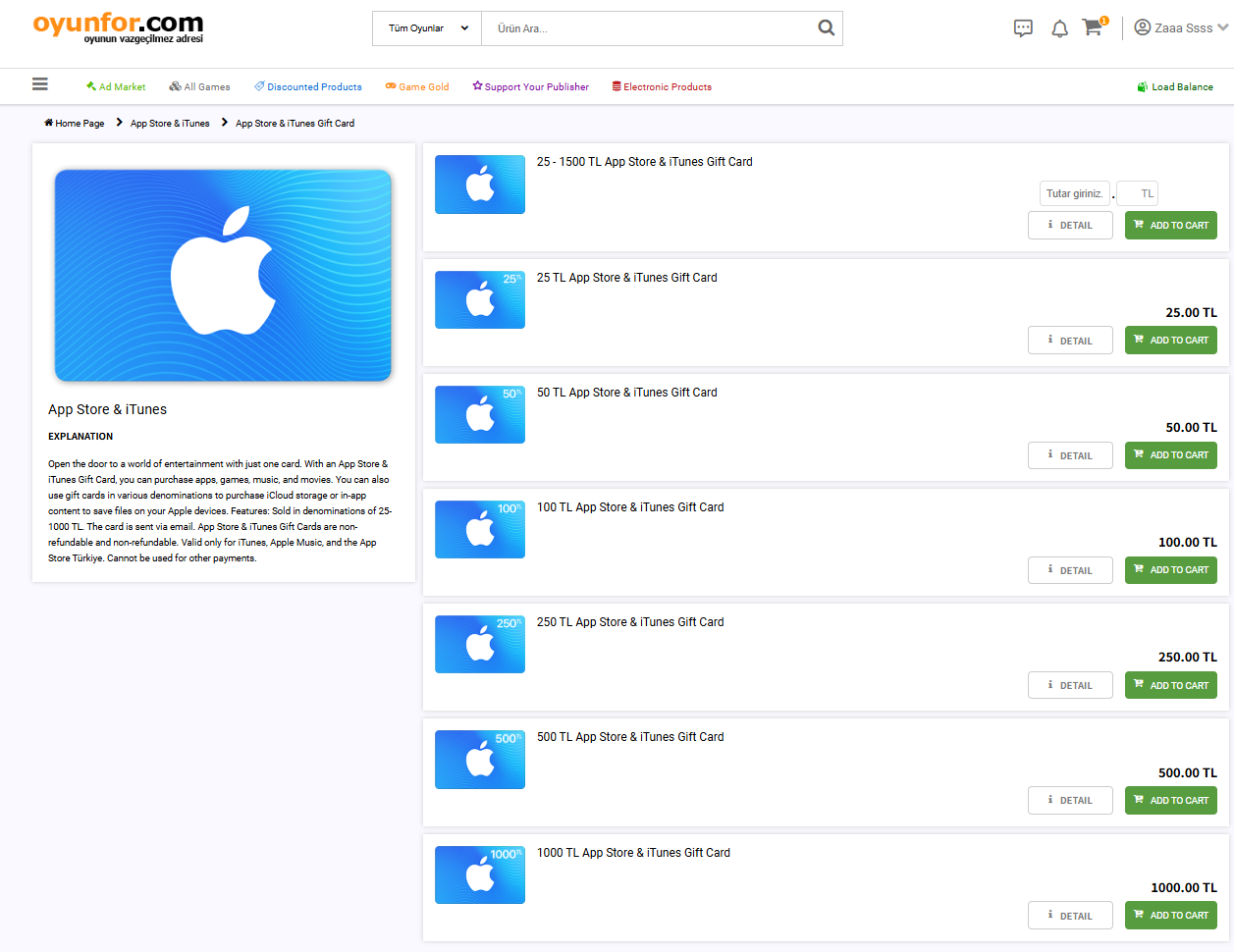Add 100 TL gift card to cart
Screen dimensions: 1234x952
[1171, 570]
